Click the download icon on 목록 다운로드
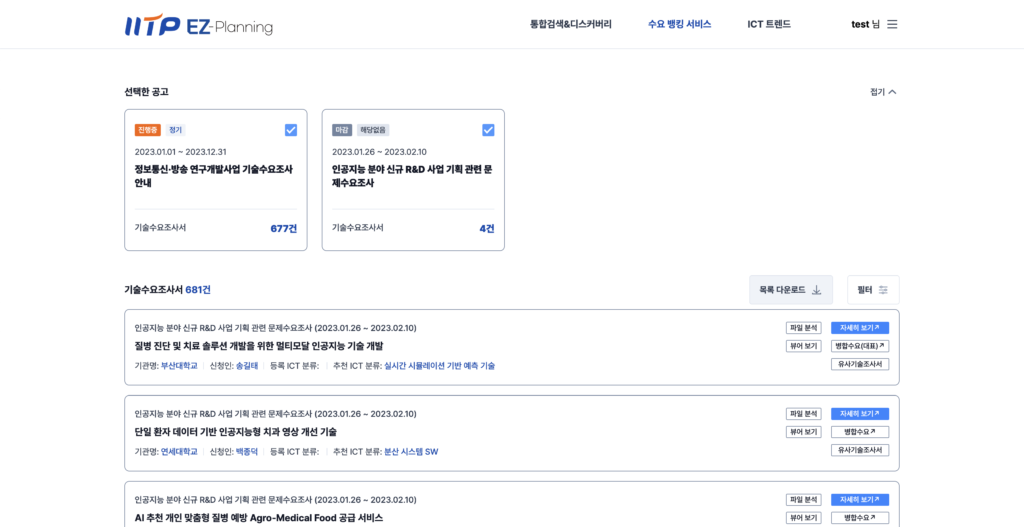The height and width of the screenshot is (527, 1024). point(816,290)
